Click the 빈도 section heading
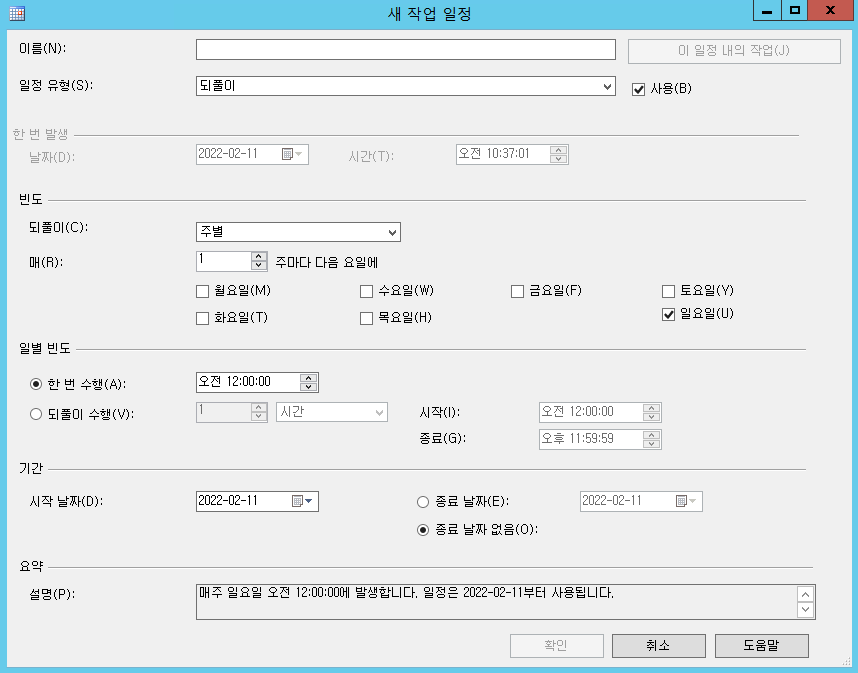 (31, 199)
